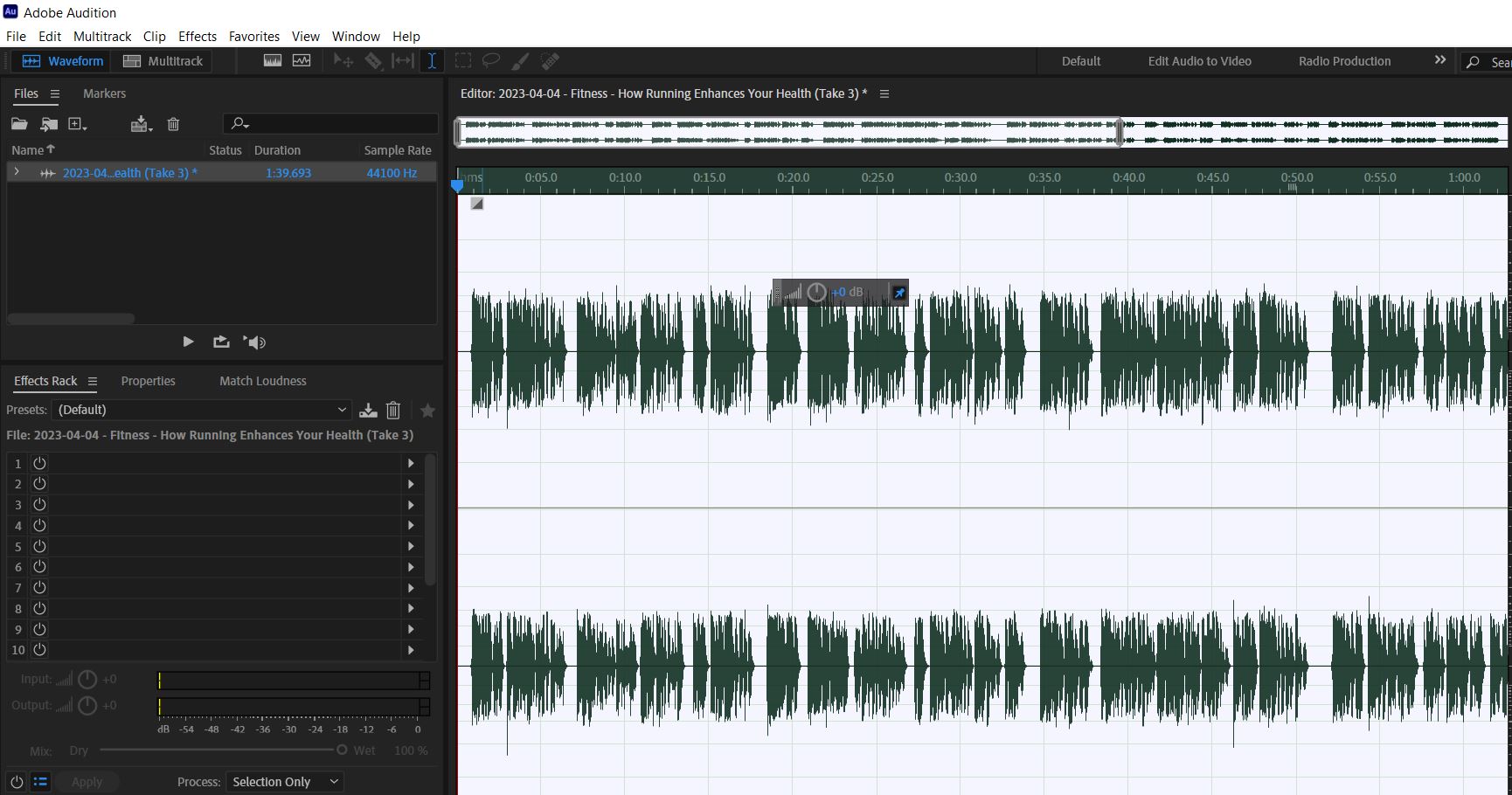Import a file into the Files panel
Image resolution: width=1512 pixels, height=795 pixels.
pyautogui.click(x=49, y=124)
